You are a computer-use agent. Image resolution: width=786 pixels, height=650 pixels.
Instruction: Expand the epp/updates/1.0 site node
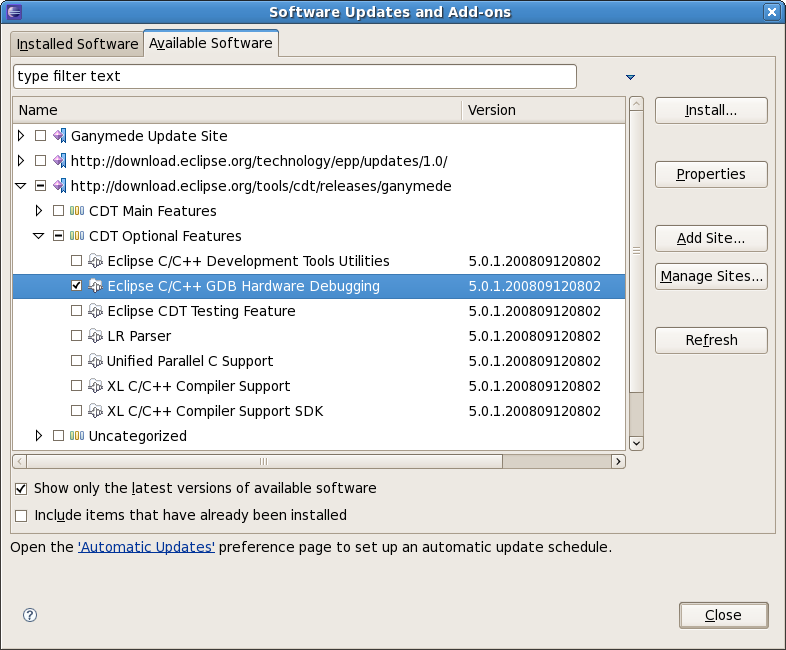21,161
